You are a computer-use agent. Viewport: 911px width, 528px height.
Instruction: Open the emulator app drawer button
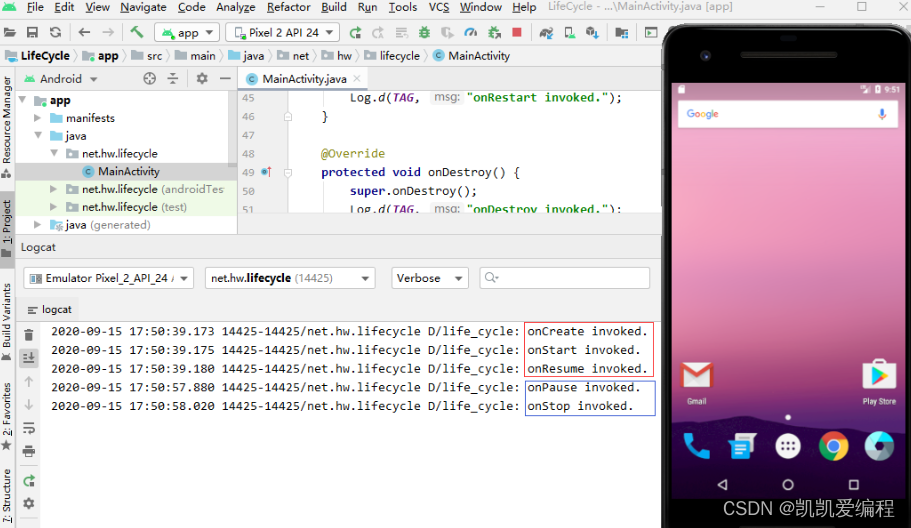tap(788, 446)
